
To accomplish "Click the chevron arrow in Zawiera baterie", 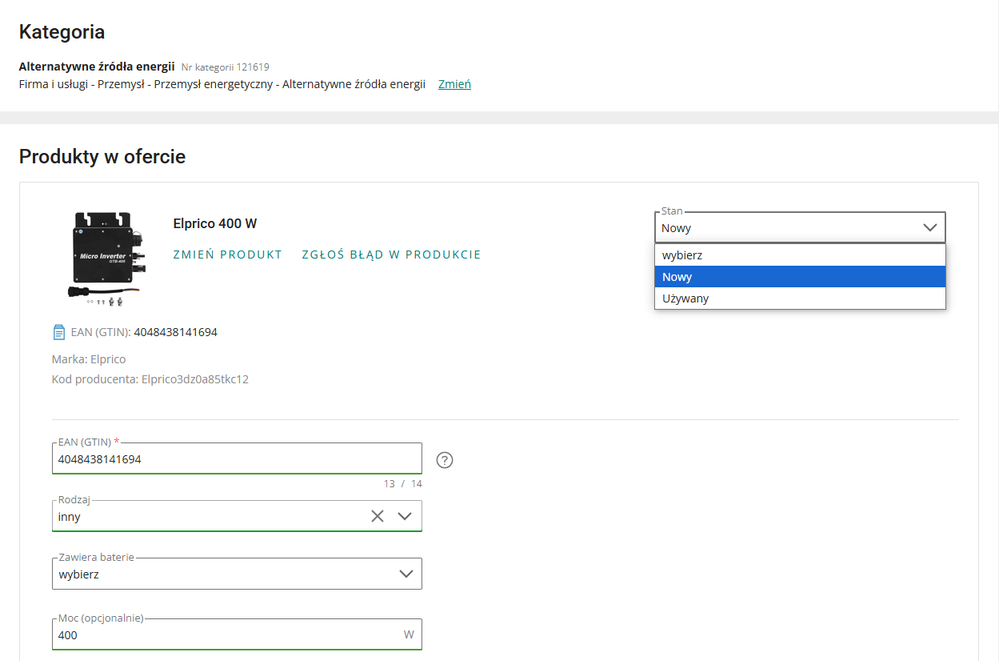I will tap(405, 574).
